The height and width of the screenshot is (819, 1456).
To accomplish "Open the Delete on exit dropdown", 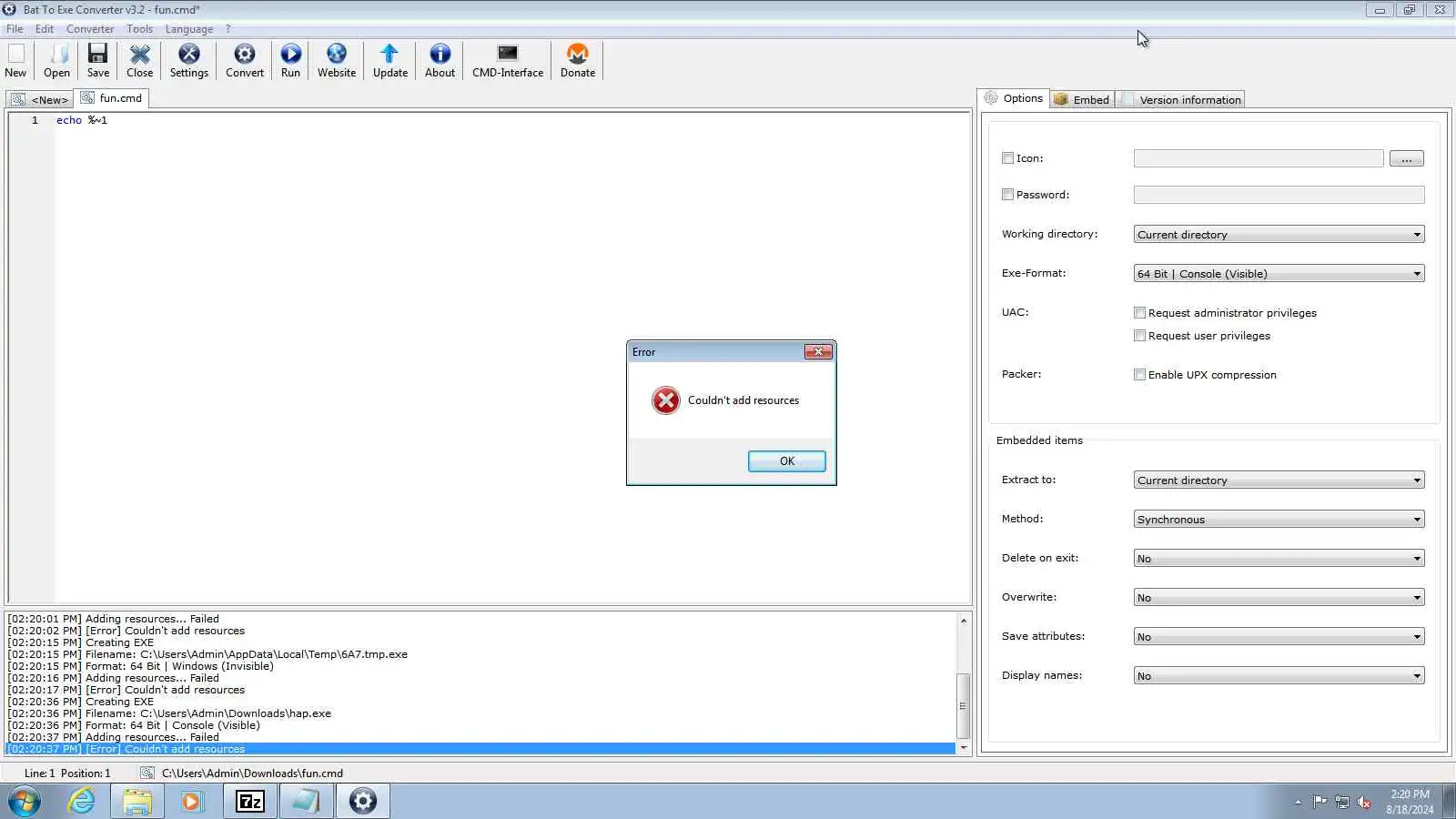I will pyautogui.click(x=1279, y=559).
